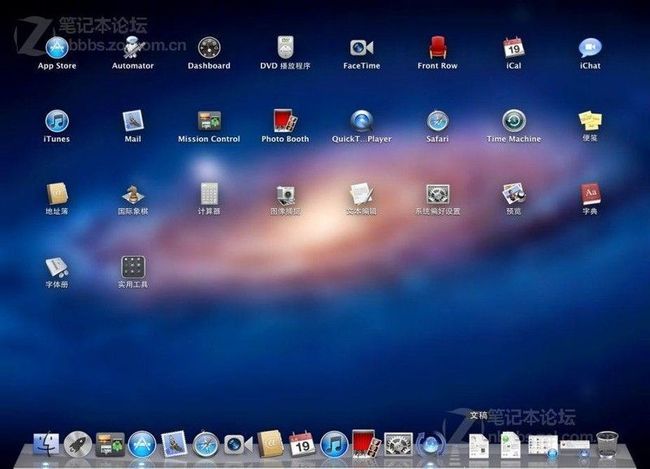Open System Preferences gear in Dock
650x469 pixels.
point(398,445)
